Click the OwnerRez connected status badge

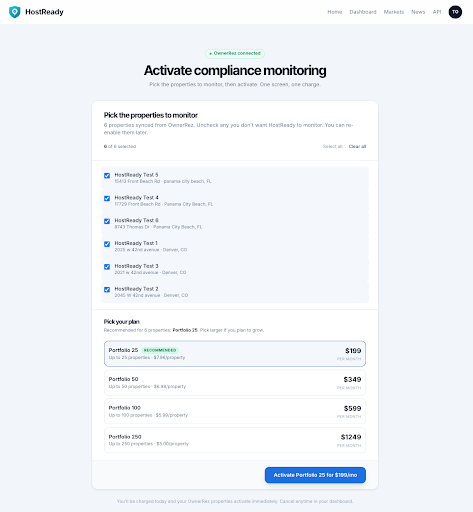[235, 53]
